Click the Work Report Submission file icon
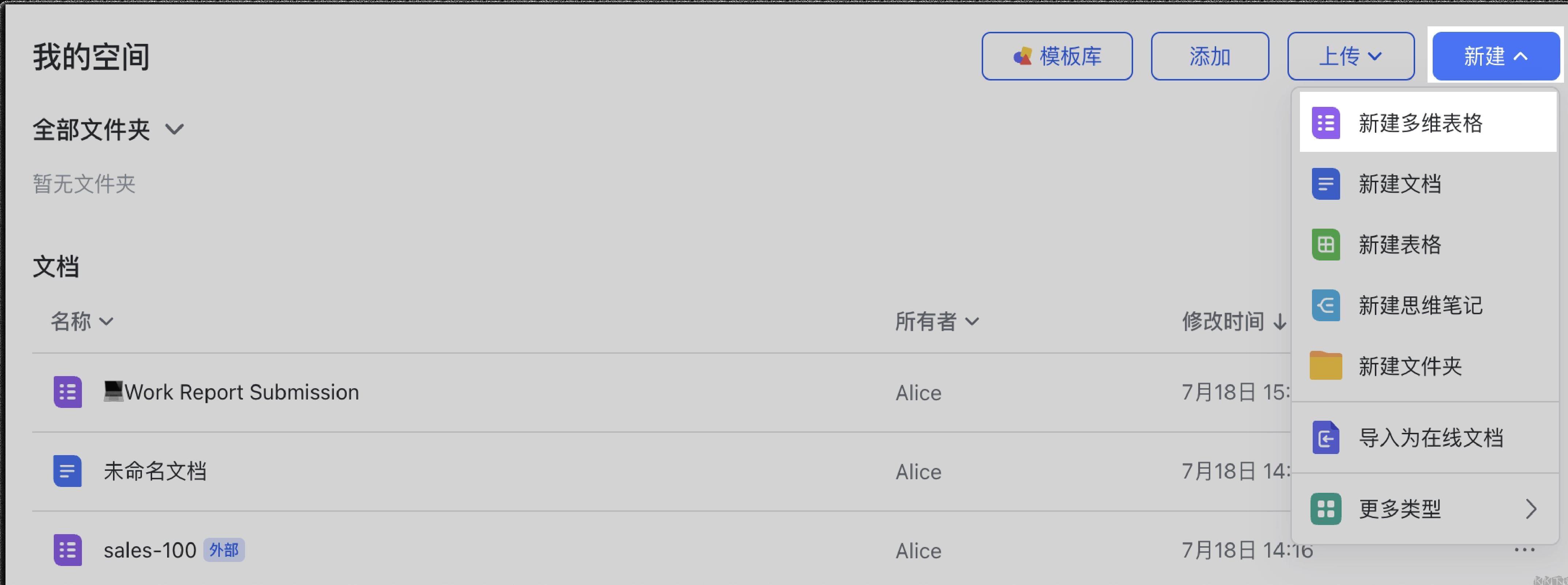 pyautogui.click(x=68, y=391)
